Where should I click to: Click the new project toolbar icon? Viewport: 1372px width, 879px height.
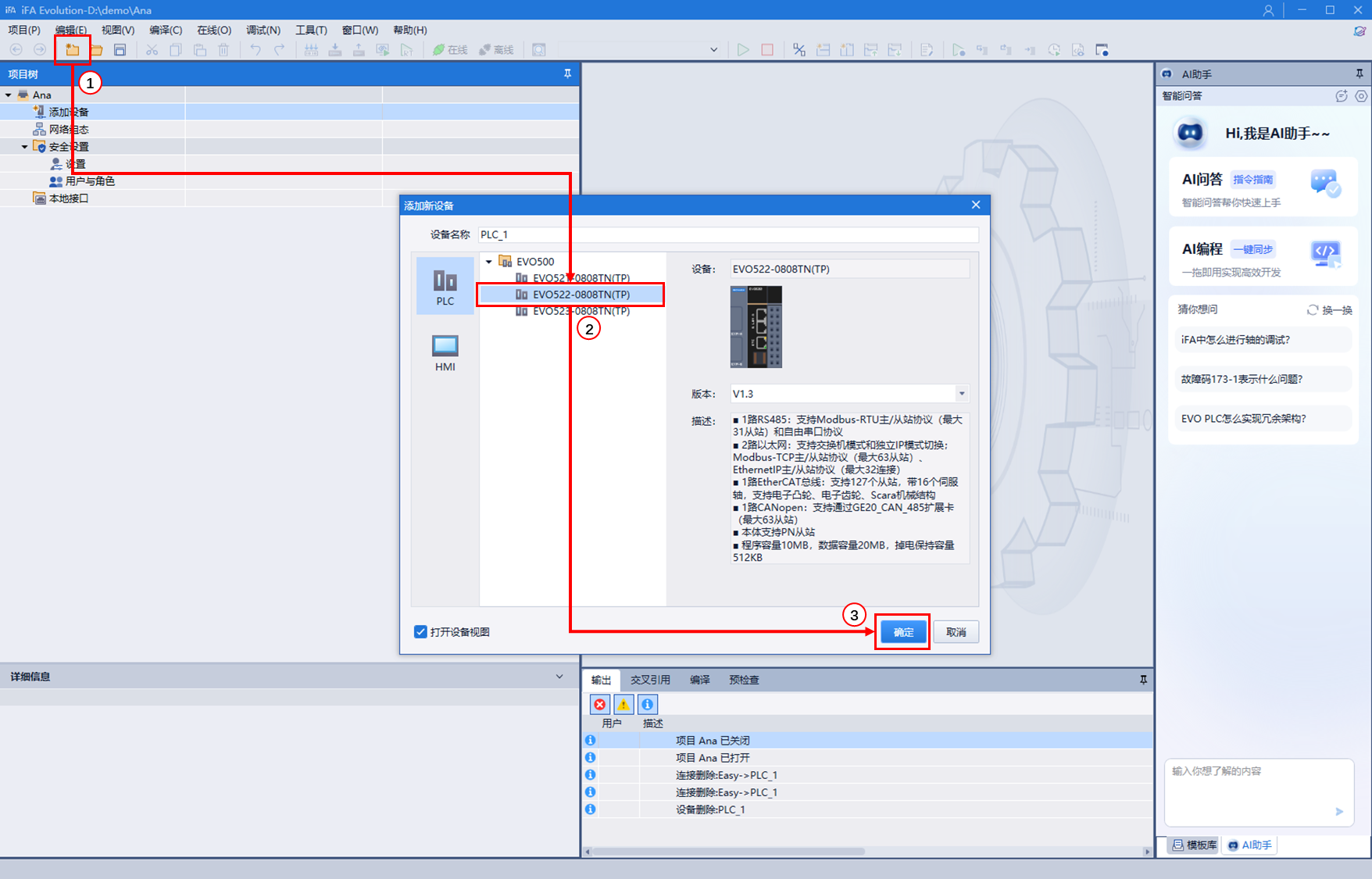coord(72,50)
